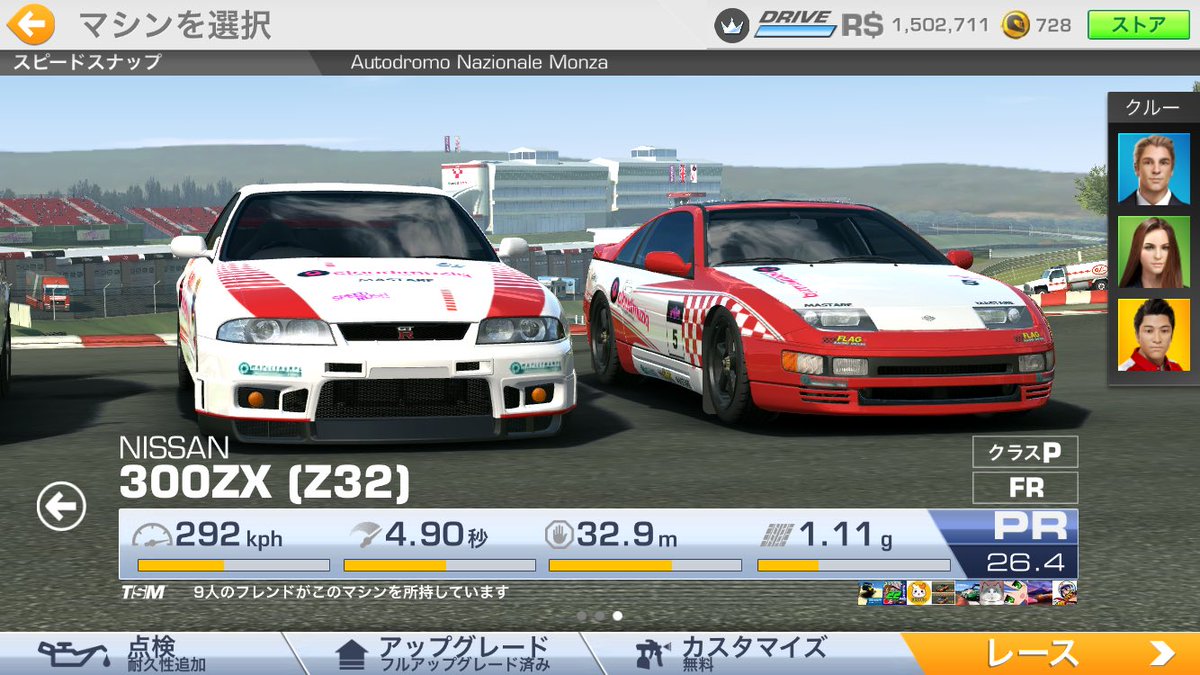Viewport: 1200px width, 675px height.
Task: Start the race with レース button
Action: click(1050, 653)
